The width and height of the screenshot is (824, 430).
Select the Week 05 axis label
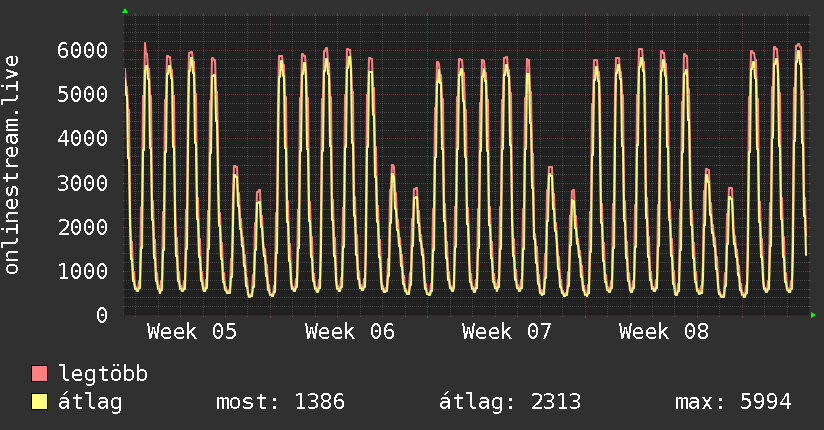click(192, 332)
